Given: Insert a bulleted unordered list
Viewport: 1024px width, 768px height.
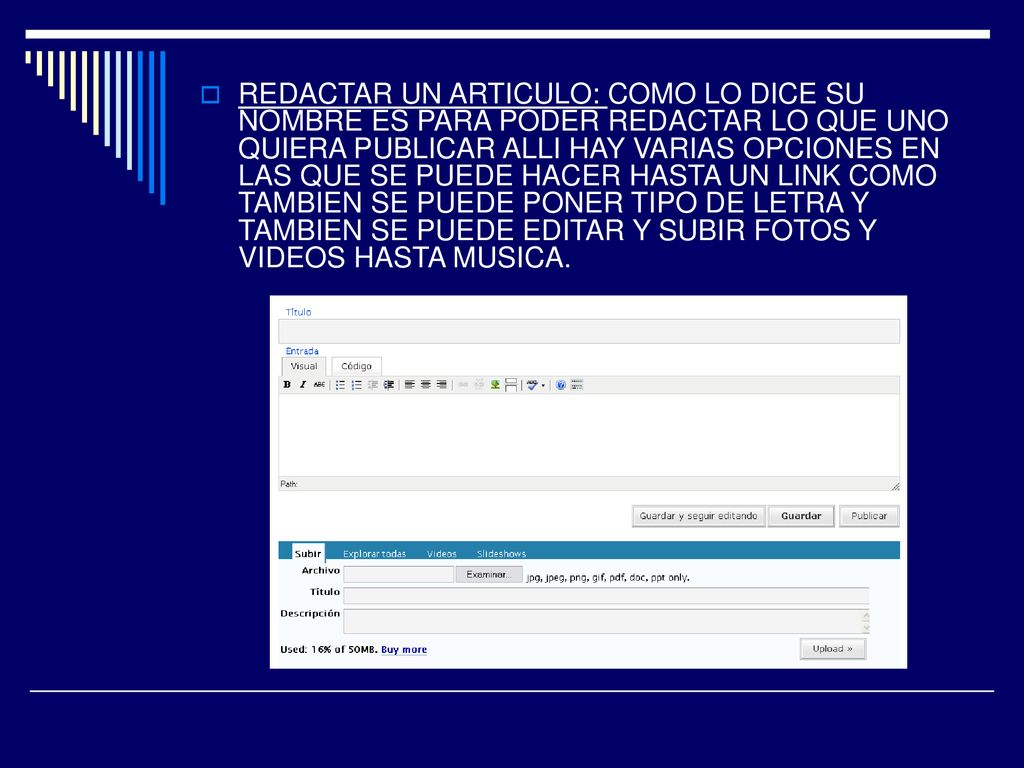Looking at the screenshot, I should pyautogui.click(x=340, y=385).
